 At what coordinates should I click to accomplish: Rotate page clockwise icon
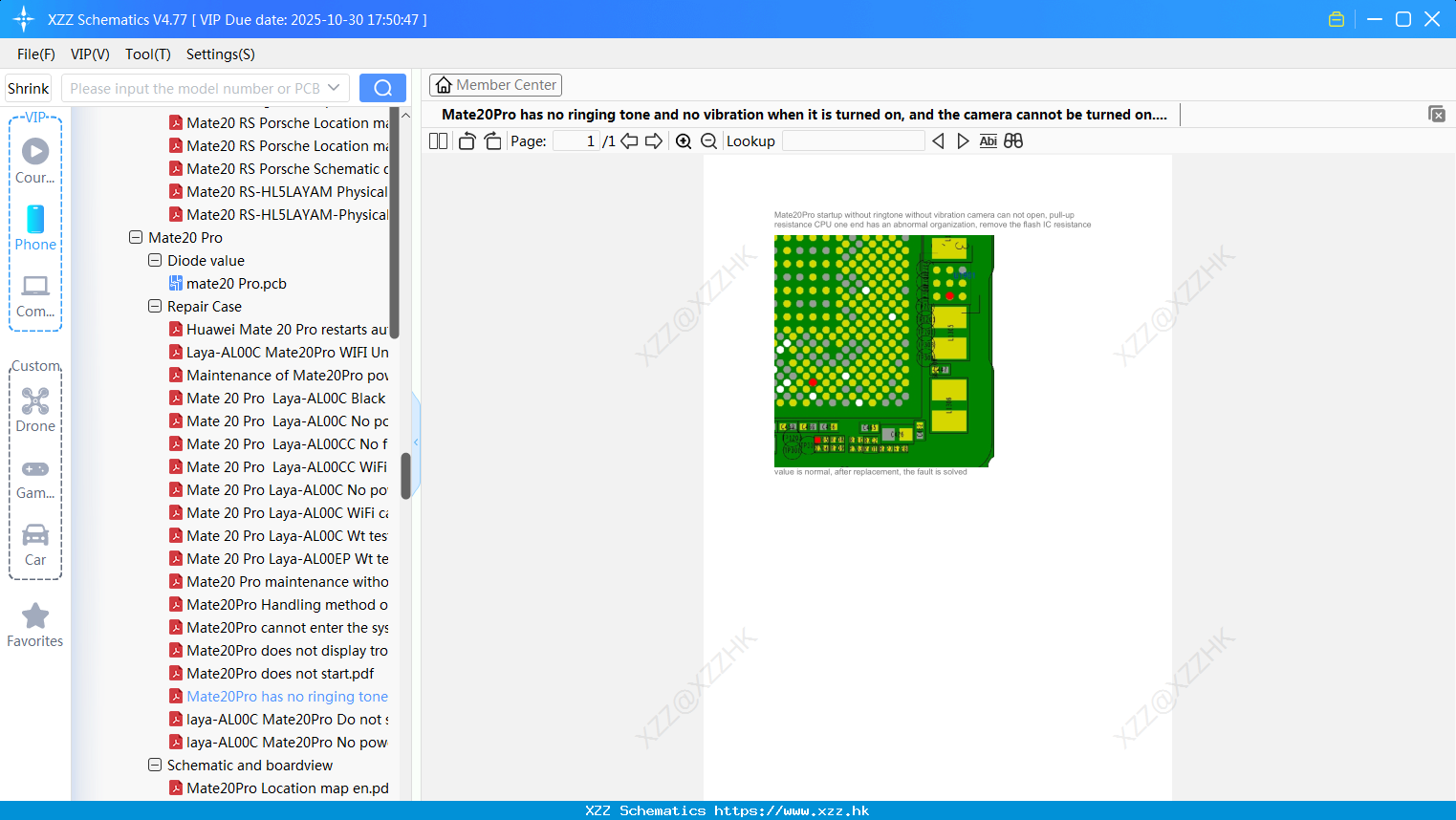tap(492, 141)
